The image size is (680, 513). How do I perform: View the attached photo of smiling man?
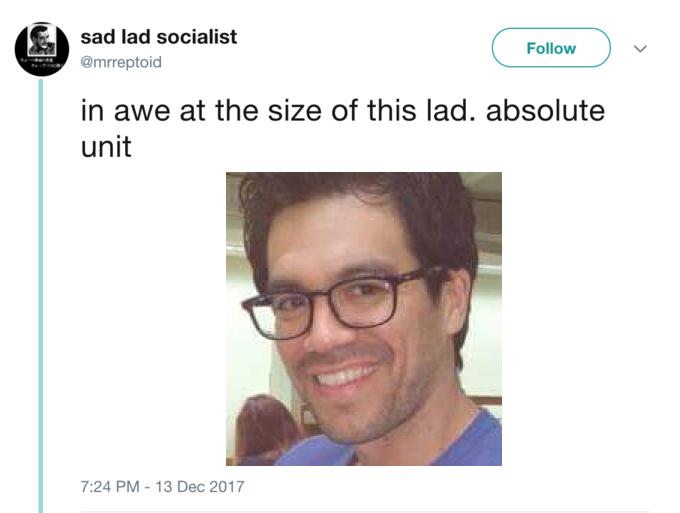(x=364, y=319)
